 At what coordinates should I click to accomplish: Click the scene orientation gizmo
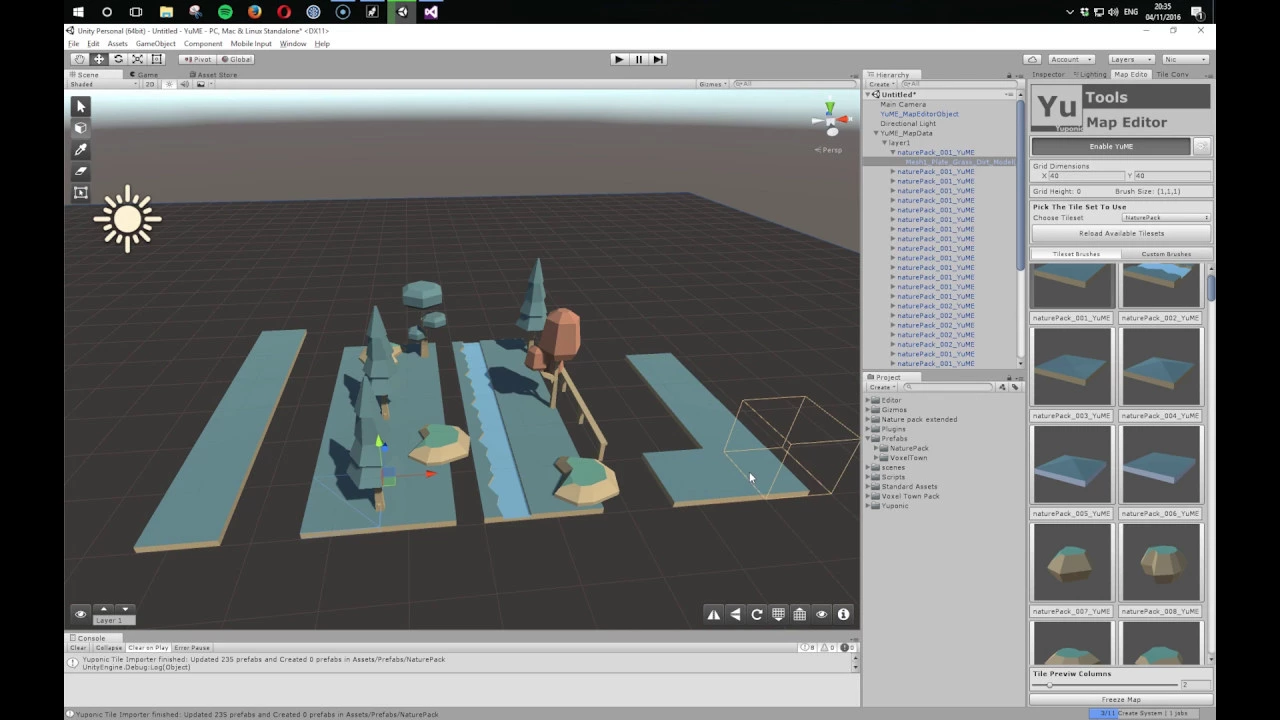pos(830,118)
